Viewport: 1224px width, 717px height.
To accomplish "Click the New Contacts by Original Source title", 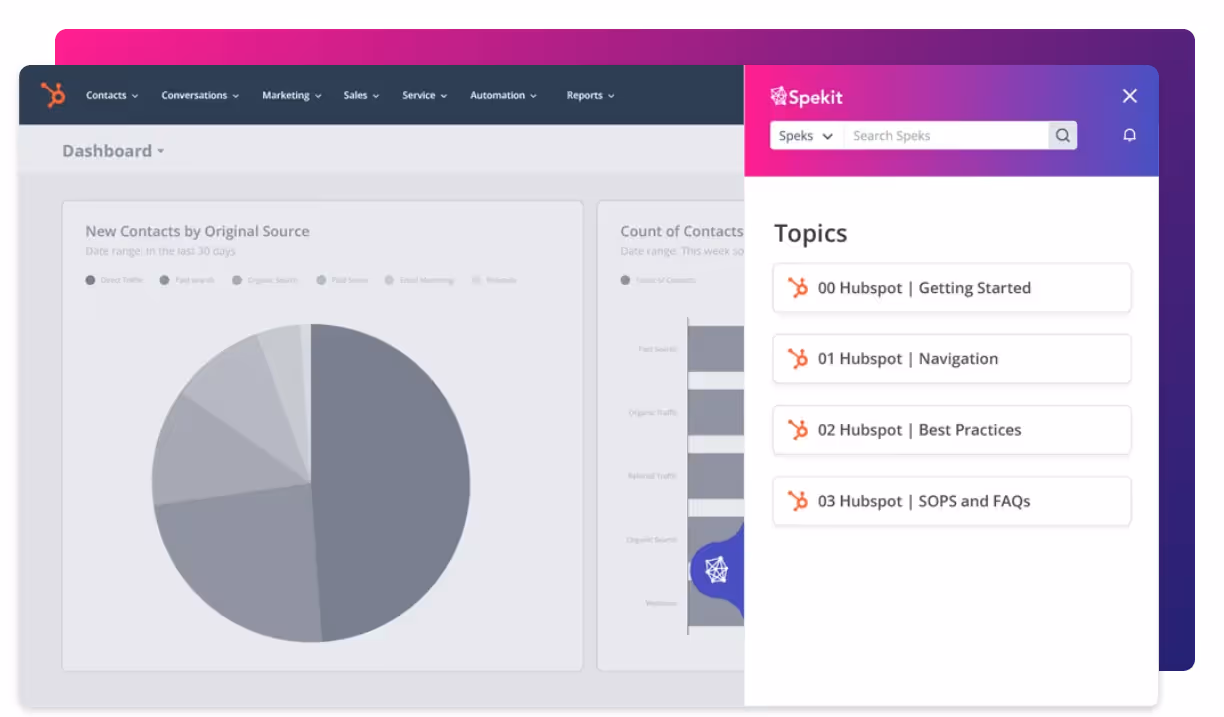I will [197, 231].
